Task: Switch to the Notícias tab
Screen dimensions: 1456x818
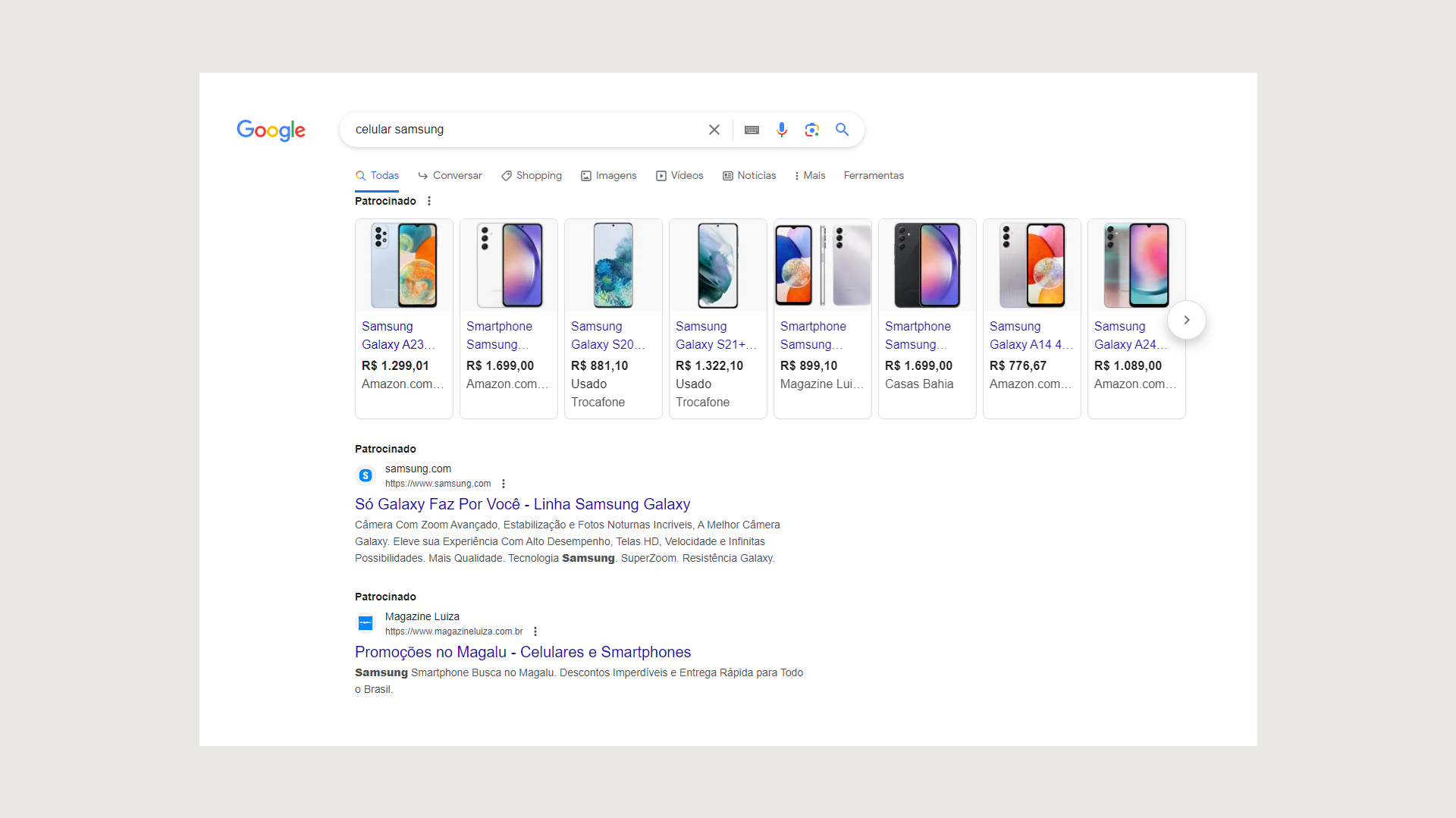Action: (x=749, y=176)
